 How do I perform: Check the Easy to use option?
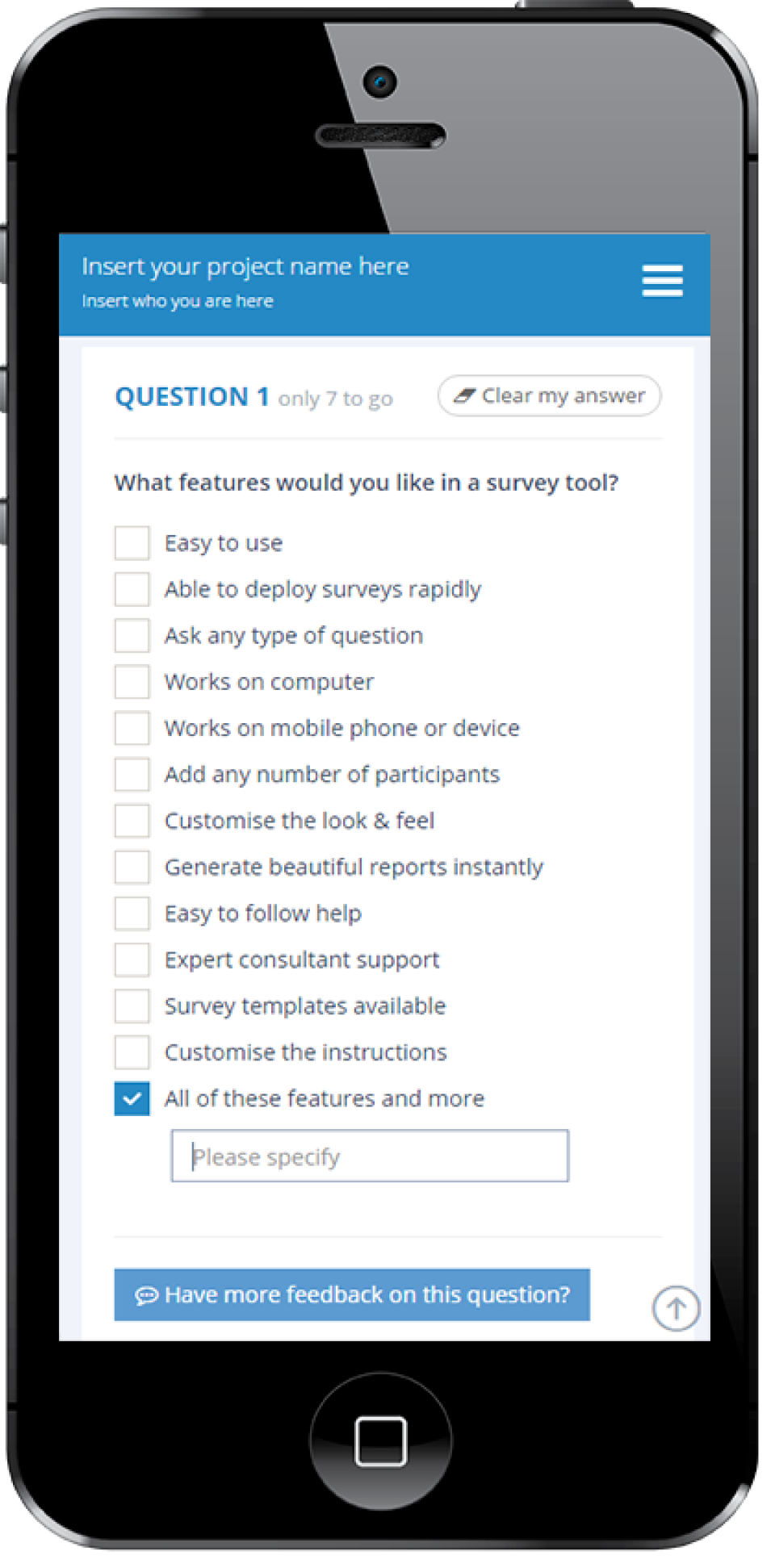tap(132, 543)
